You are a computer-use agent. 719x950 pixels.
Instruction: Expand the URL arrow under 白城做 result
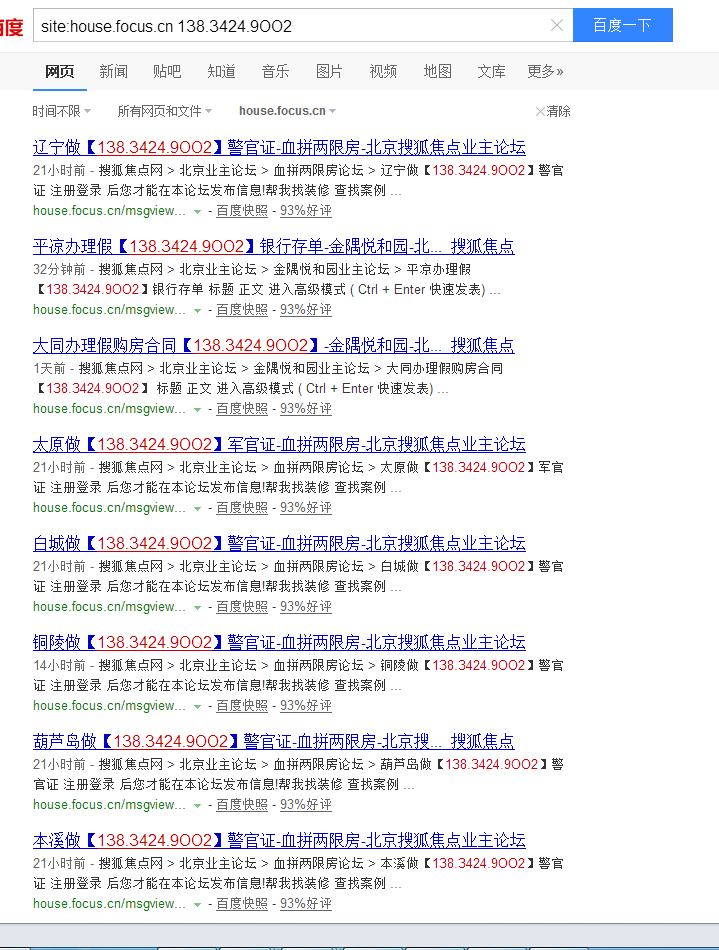click(x=197, y=608)
